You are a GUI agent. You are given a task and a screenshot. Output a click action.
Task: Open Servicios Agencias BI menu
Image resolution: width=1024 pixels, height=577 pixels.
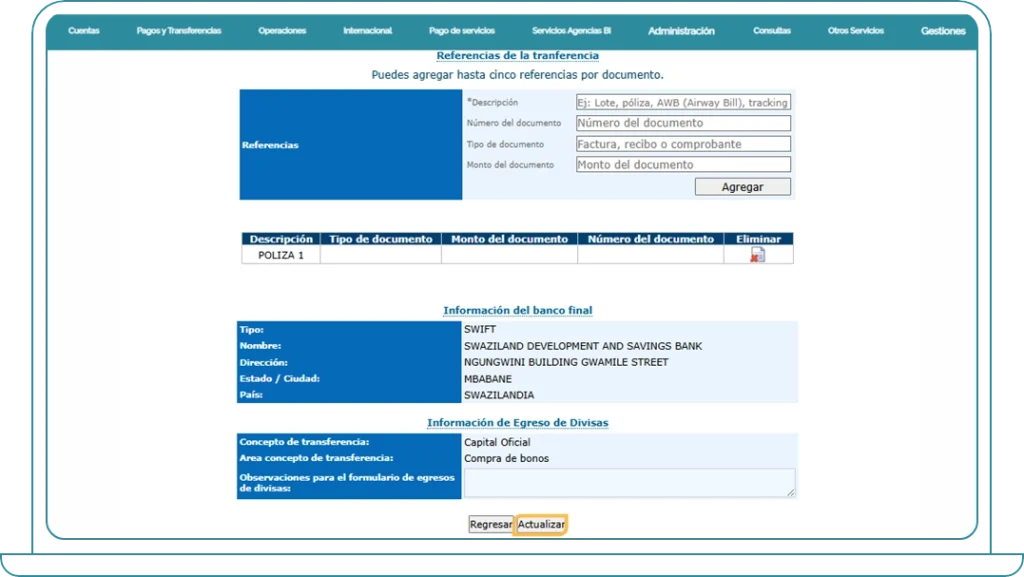point(571,31)
